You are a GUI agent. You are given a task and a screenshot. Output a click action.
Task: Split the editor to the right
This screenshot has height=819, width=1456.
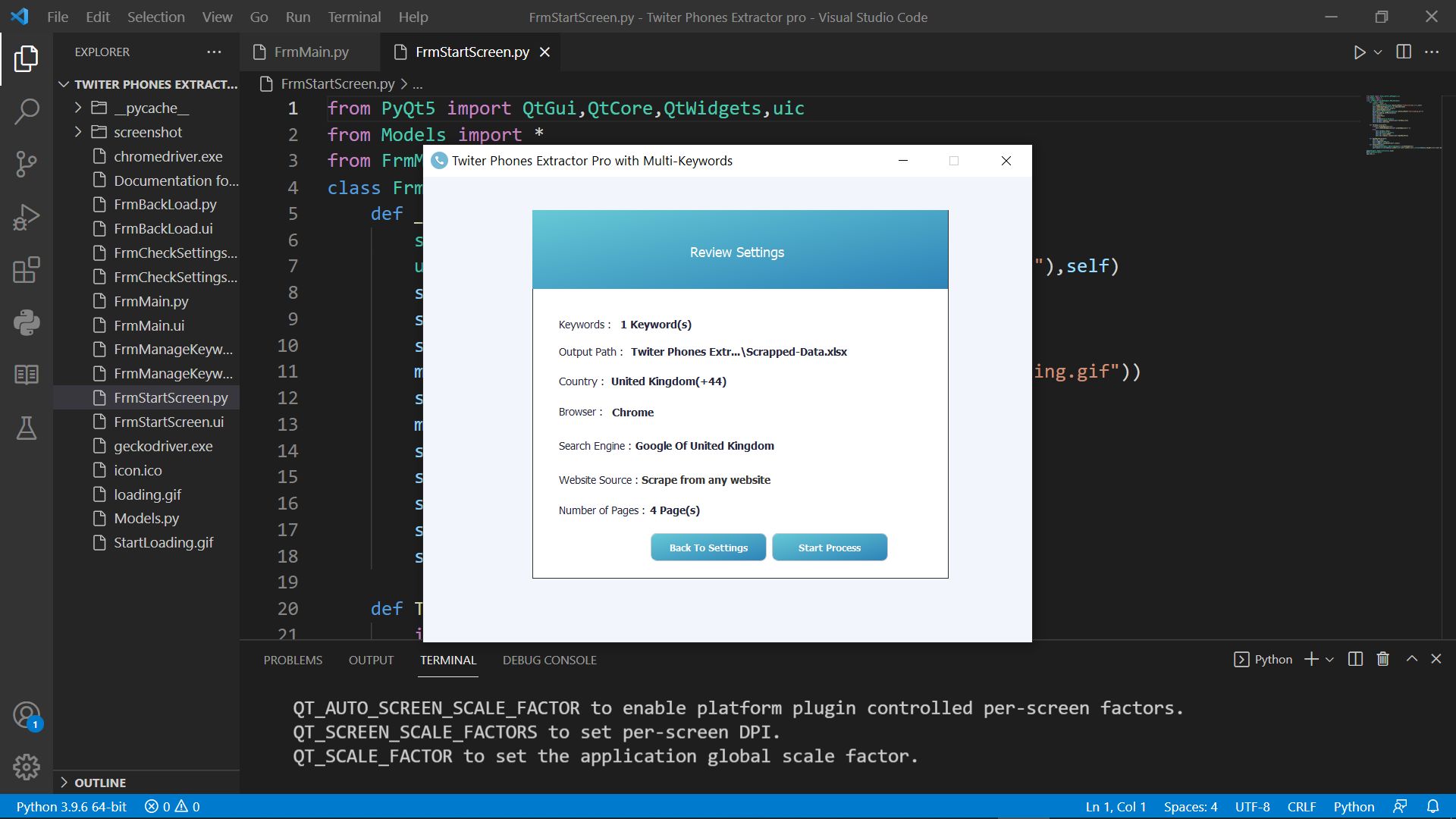pyautogui.click(x=1404, y=52)
